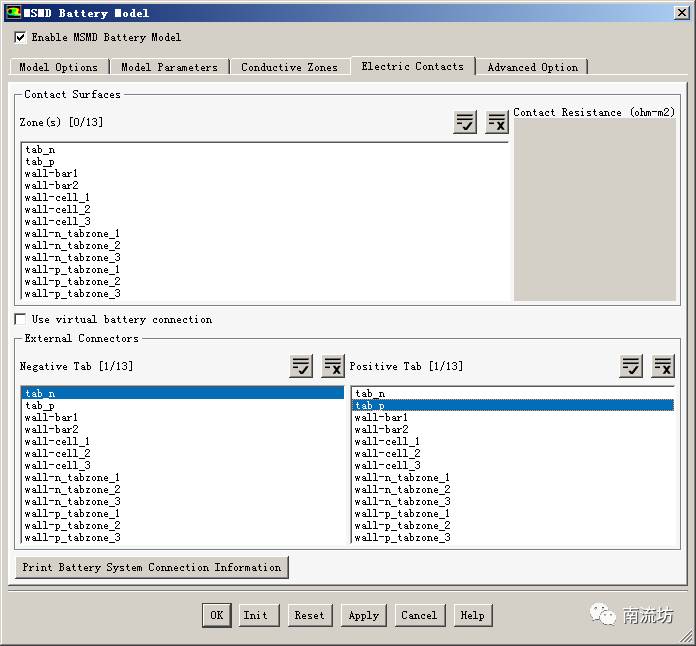
Task: Deselect all zones in Contact Surfaces list
Action: click(497, 122)
